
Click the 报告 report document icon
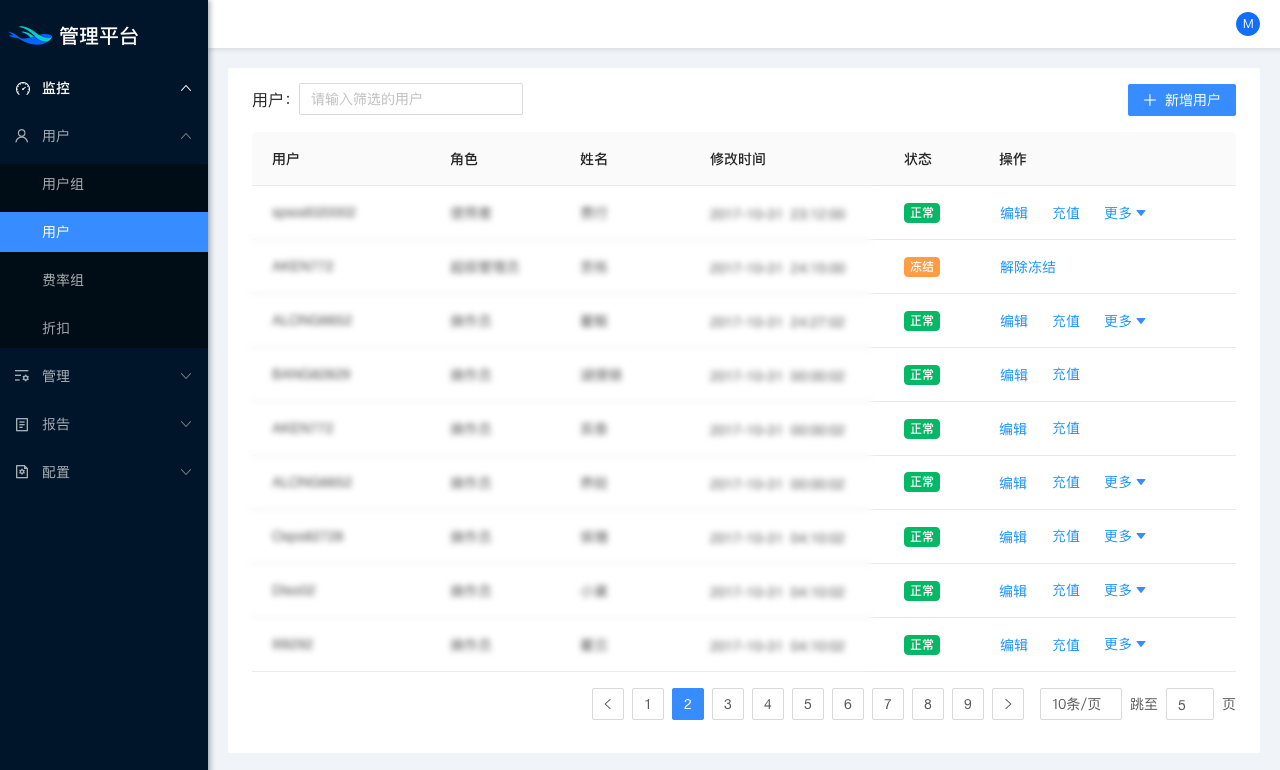click(x=22, y=424)
